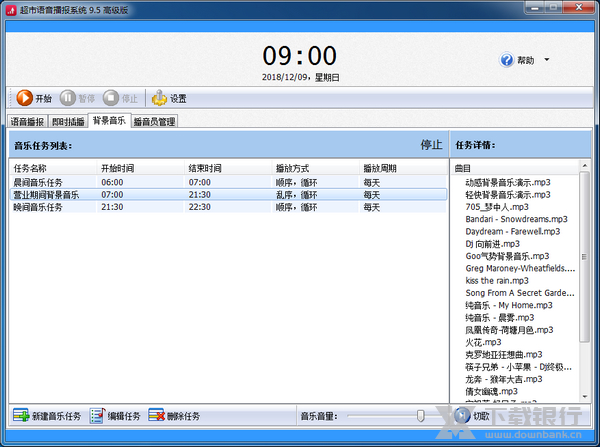Select the 背景音乐 tab
Screen dimensions: 600x447
109,121
